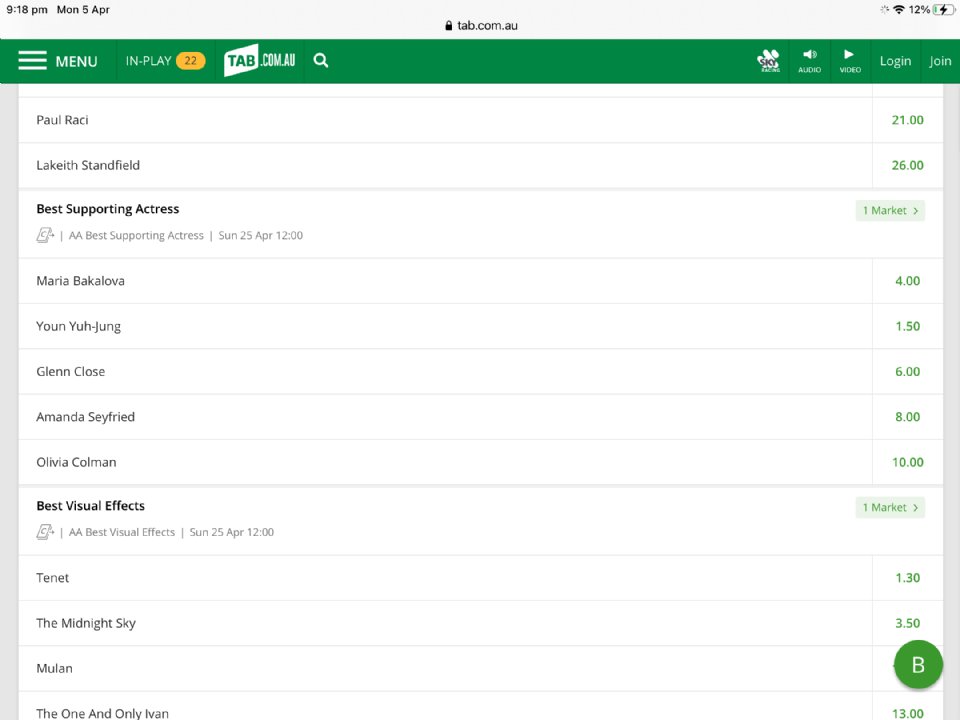Tap the battery status icon
The height and width of the screenshot is (720, 960).
coord(943,10)
